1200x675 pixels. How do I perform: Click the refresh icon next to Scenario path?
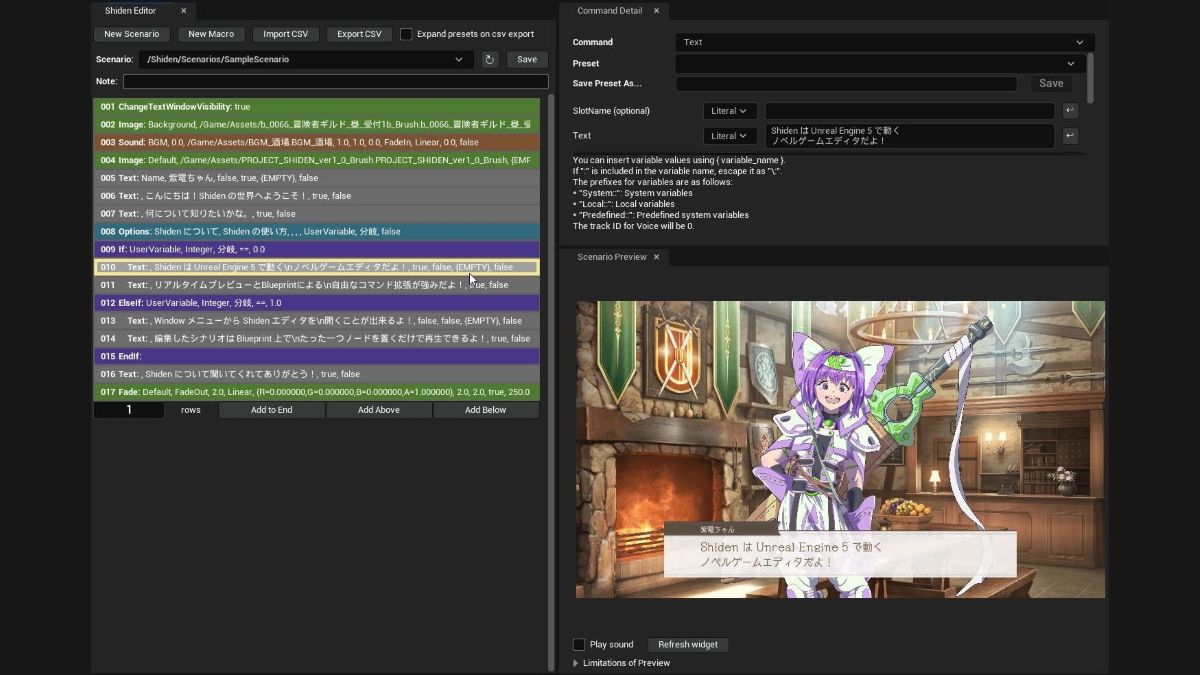[x=490, y=60]
